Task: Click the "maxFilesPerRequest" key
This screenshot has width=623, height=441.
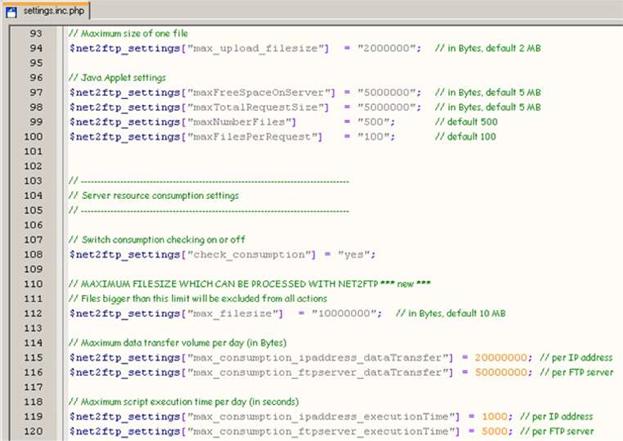Action: click(x=255, y=137)
